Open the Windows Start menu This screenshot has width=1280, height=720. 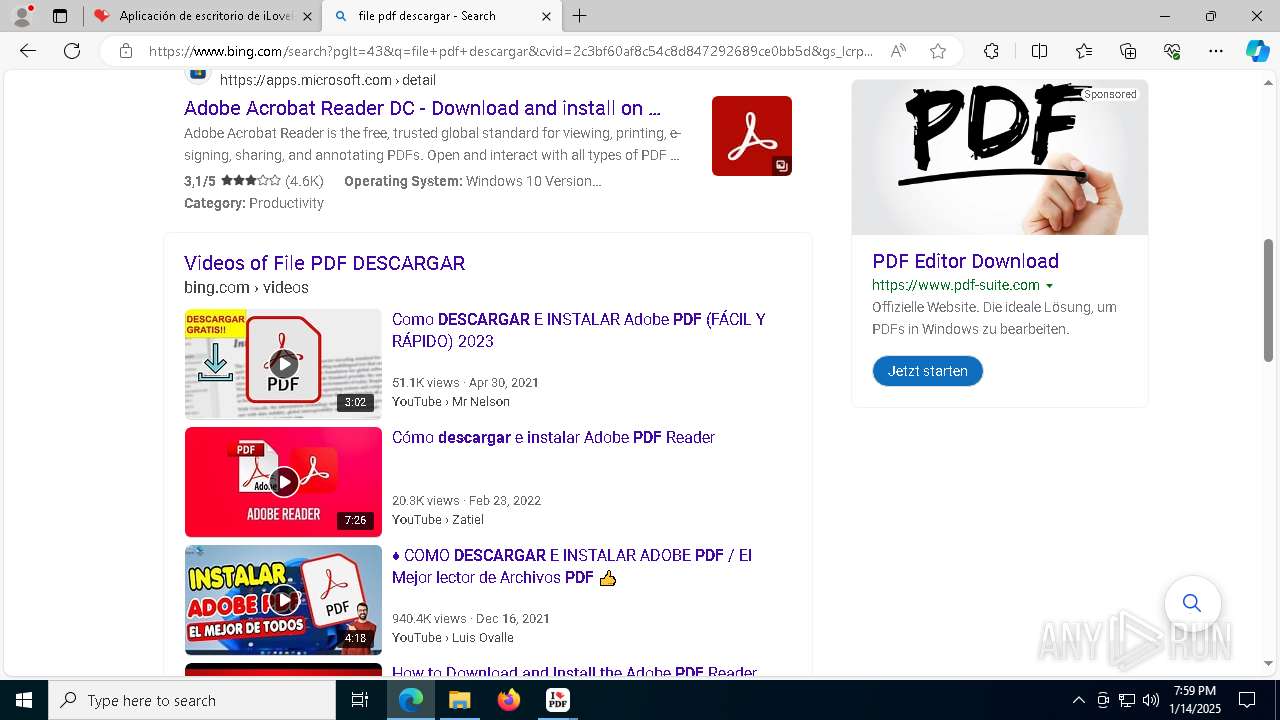[24, 700]
